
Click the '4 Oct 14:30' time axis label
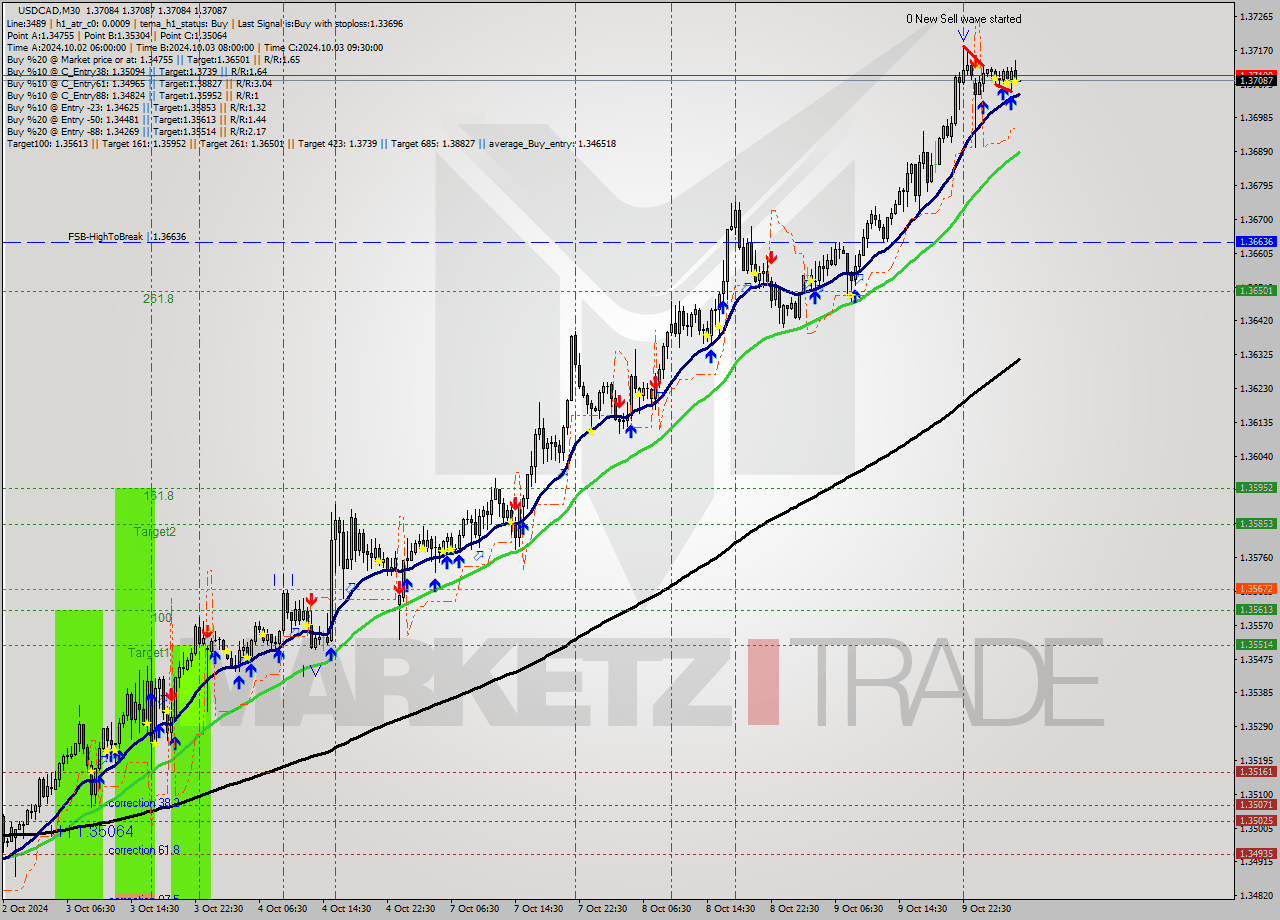click(345, 909)
